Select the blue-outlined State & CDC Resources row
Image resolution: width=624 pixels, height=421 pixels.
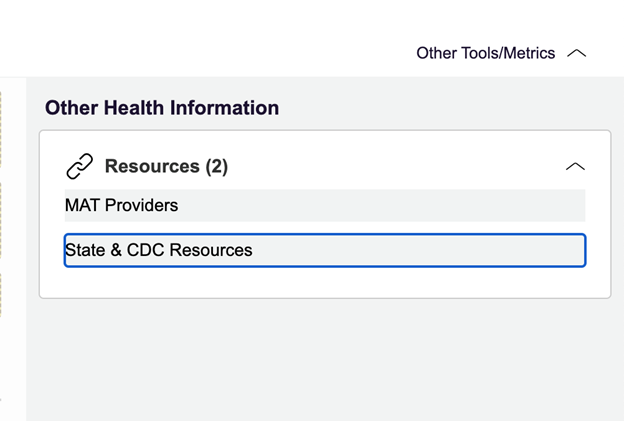coord(325,250)
